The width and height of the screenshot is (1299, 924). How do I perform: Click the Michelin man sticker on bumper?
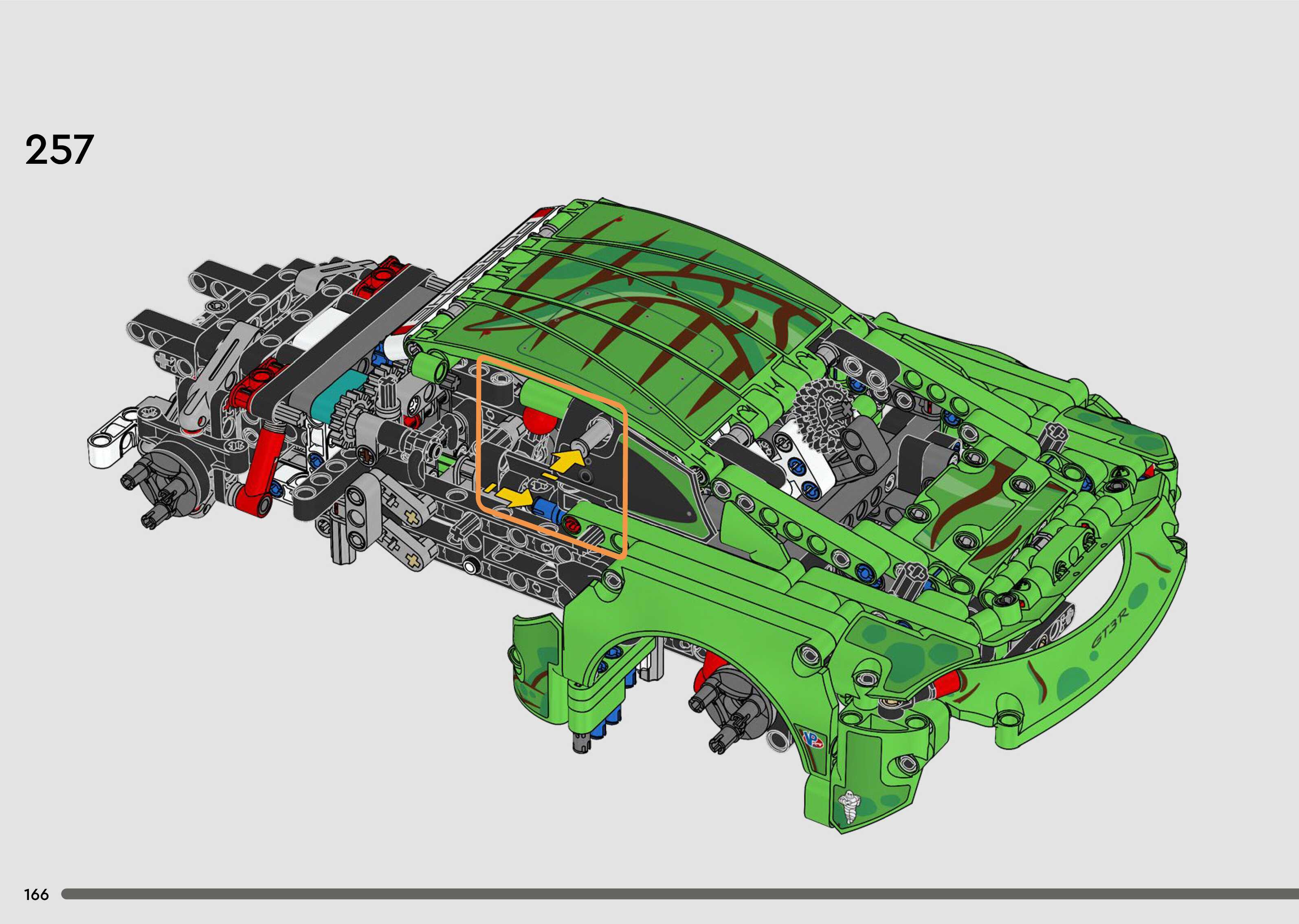coord(850,807)
